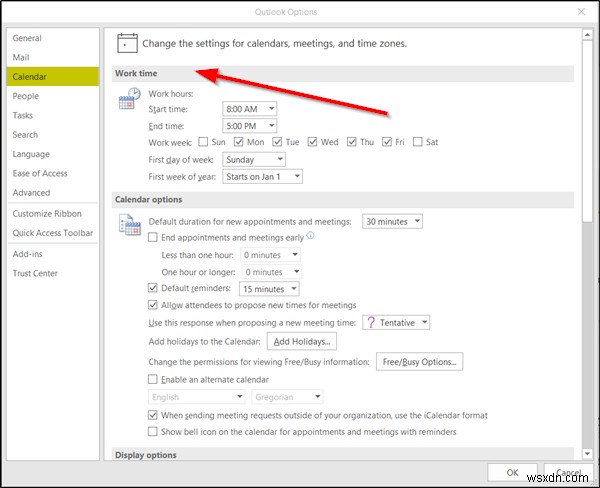Toggle the Default reminders checkbox
Viewport: 600px width, 488px height.
(x=153, y=288)
